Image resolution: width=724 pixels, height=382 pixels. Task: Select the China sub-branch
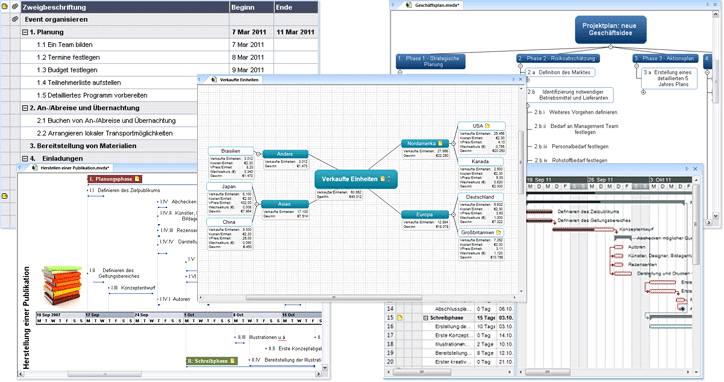point(229,222)
